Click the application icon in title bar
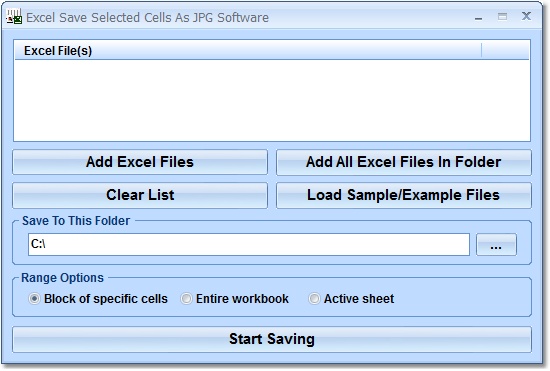The height and width of the screenshot is (371, 550). tap(14, 17)
